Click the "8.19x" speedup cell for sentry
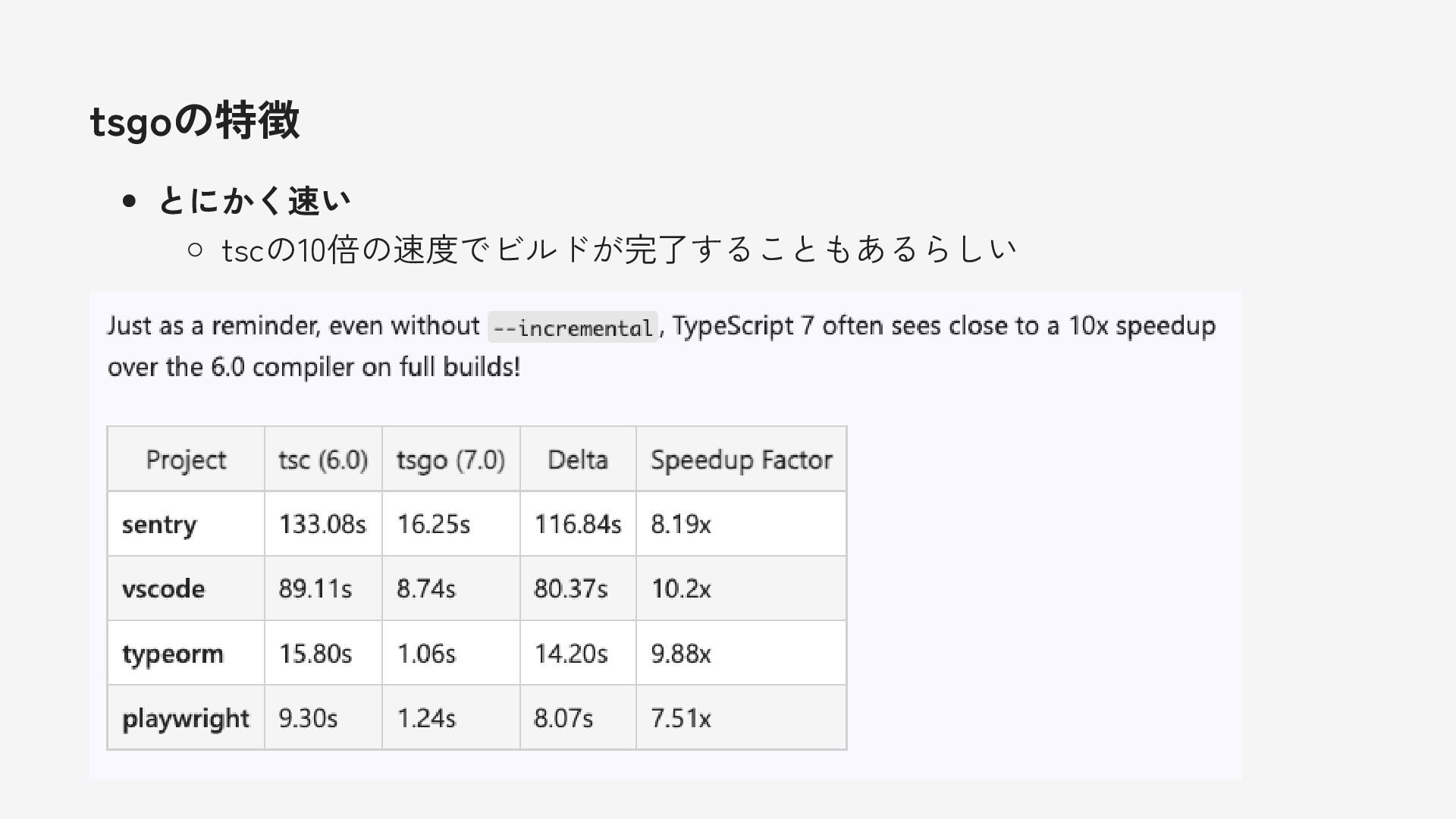 (x=681, y=524)
